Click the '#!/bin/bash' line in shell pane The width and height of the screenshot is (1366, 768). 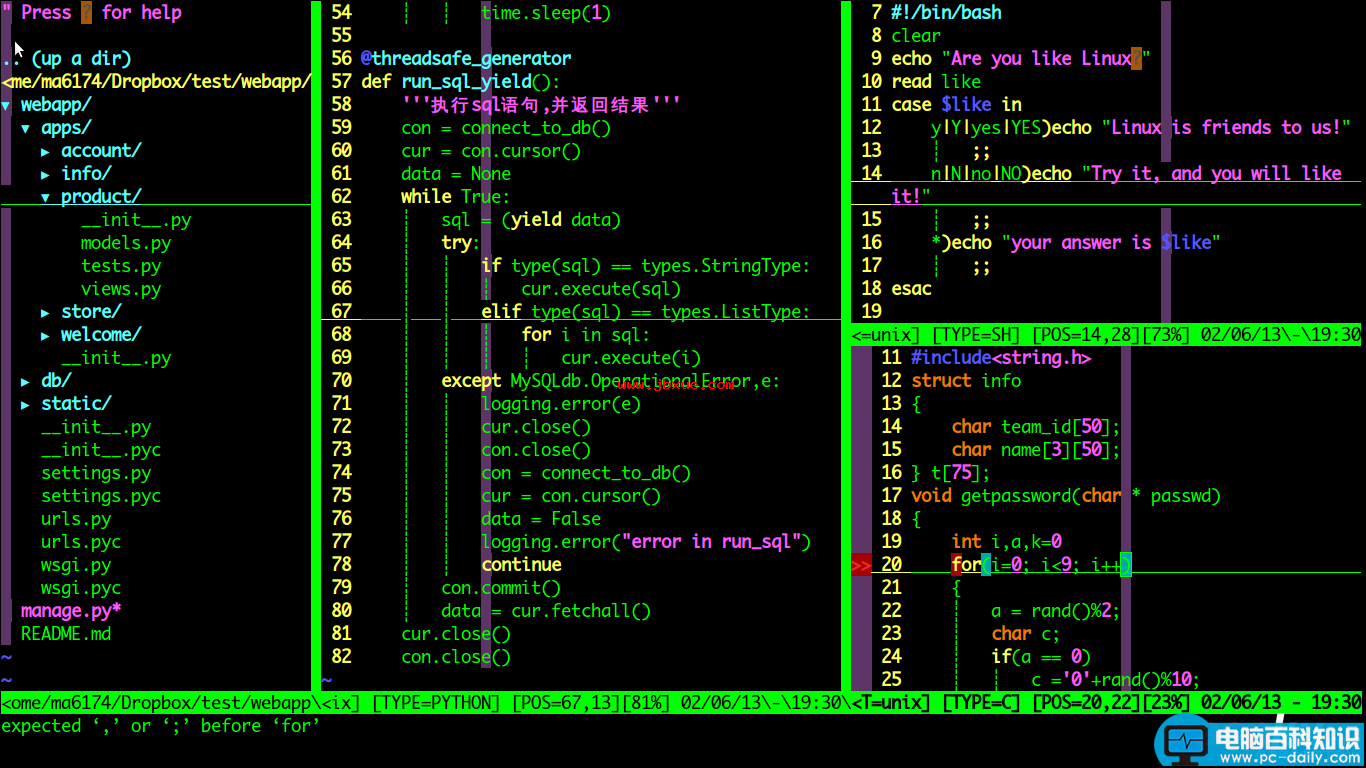tap(946, 13)
